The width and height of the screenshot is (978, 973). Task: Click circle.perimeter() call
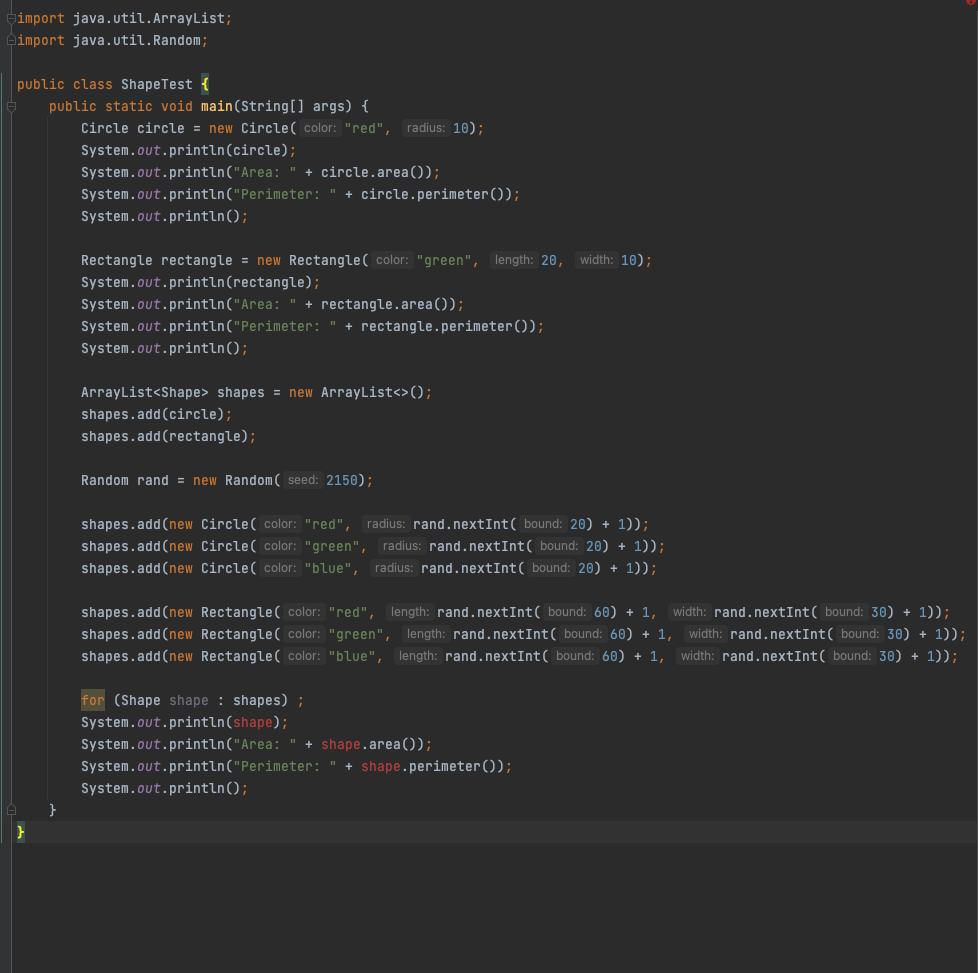tap(436, 195)
